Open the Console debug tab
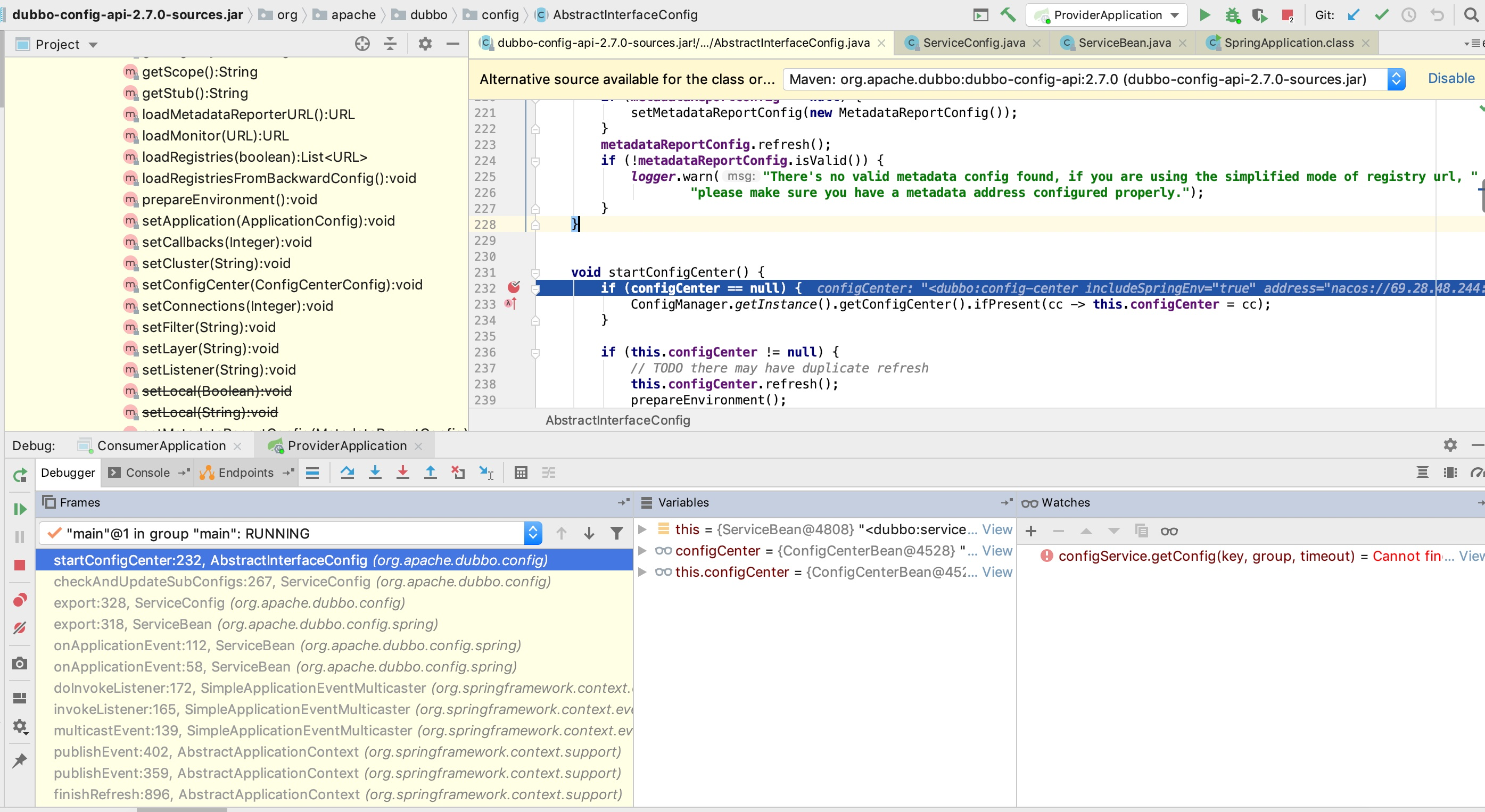This screenshot has height=812, width=1485. tap(147, 473)
